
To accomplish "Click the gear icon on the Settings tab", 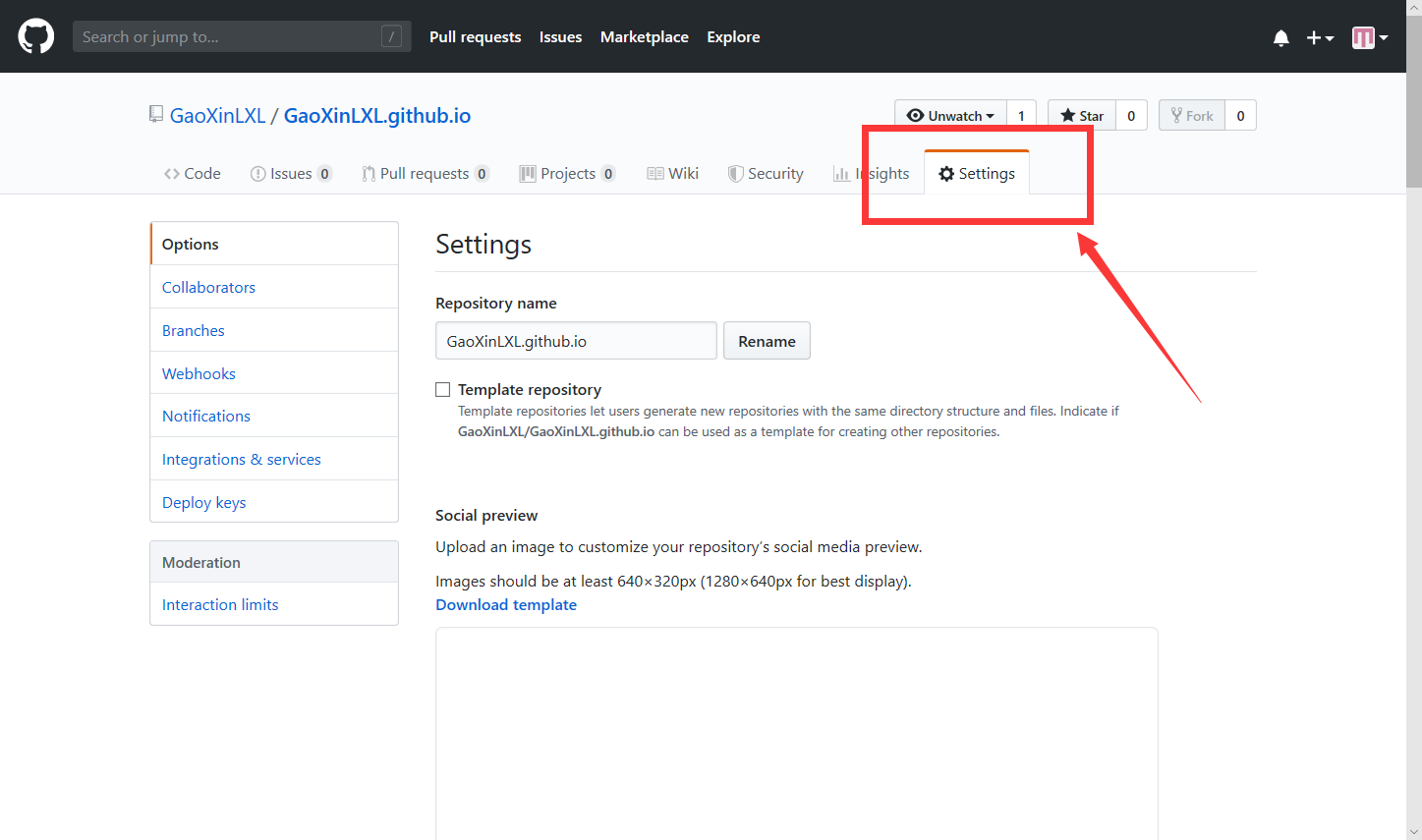I will (946, 173).
